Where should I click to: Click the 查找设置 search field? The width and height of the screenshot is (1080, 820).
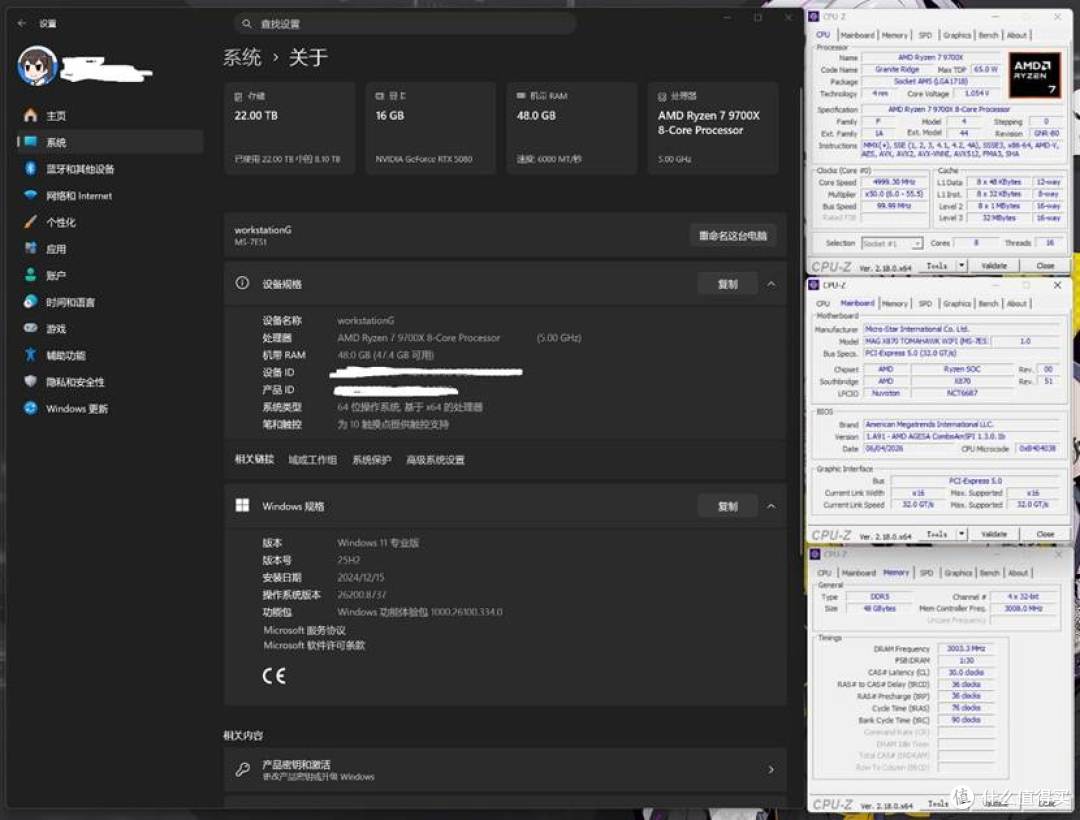[405, 24]
